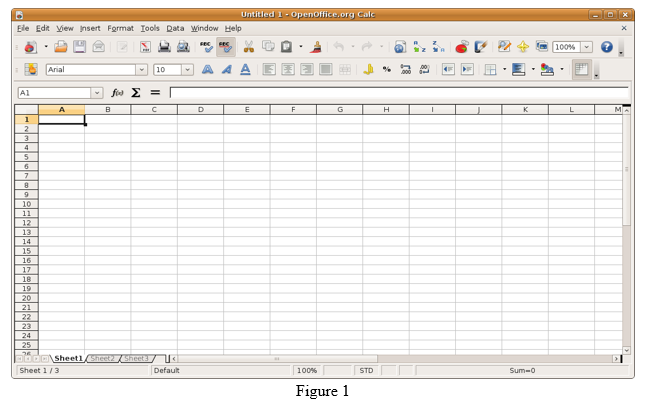Viewport: 651px width, 403px height.
Task: Open the Format menu
Action: (x=120, y=28)
